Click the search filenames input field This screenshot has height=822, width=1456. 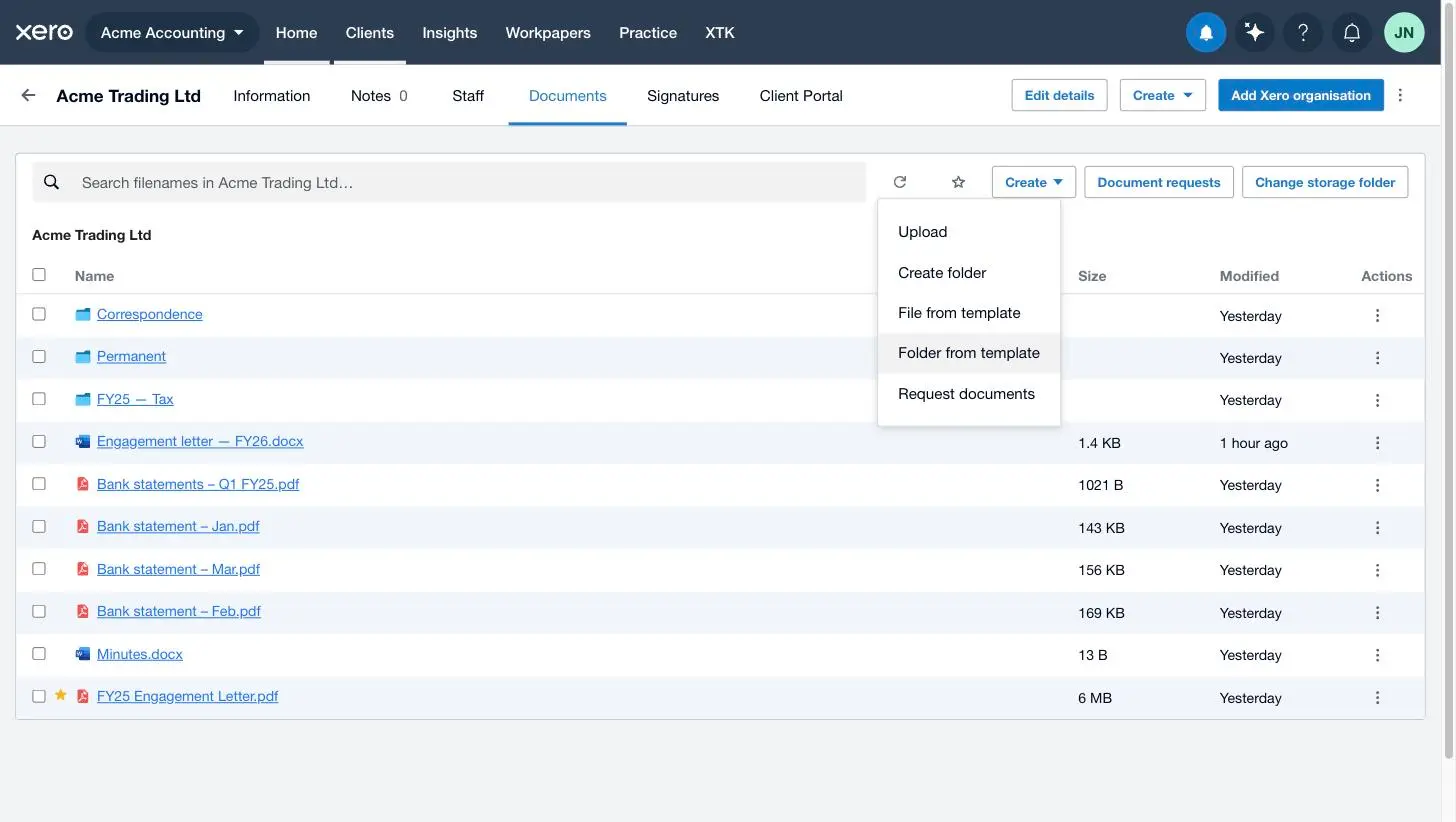[x=449, y=182]
